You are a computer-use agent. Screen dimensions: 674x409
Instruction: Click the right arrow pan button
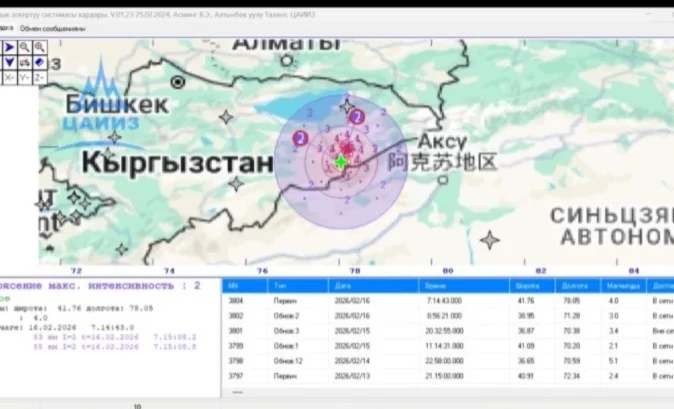[9, 47]
